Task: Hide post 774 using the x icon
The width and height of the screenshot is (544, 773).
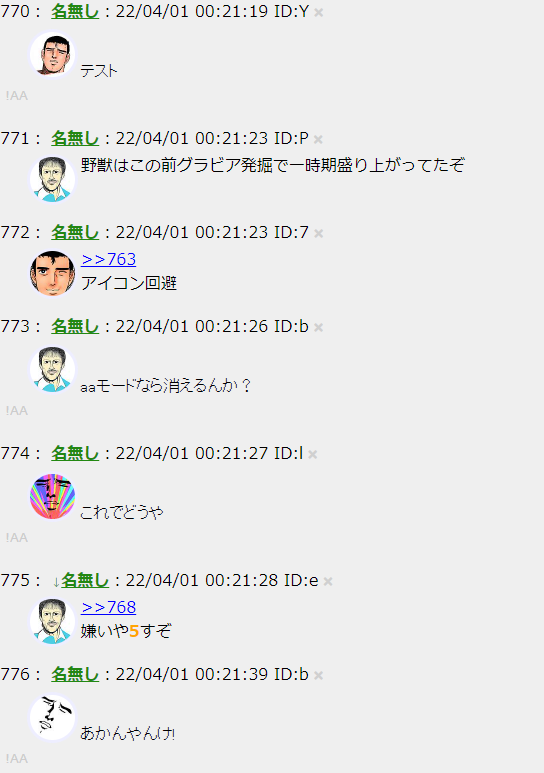Action: tap(313, 455)
